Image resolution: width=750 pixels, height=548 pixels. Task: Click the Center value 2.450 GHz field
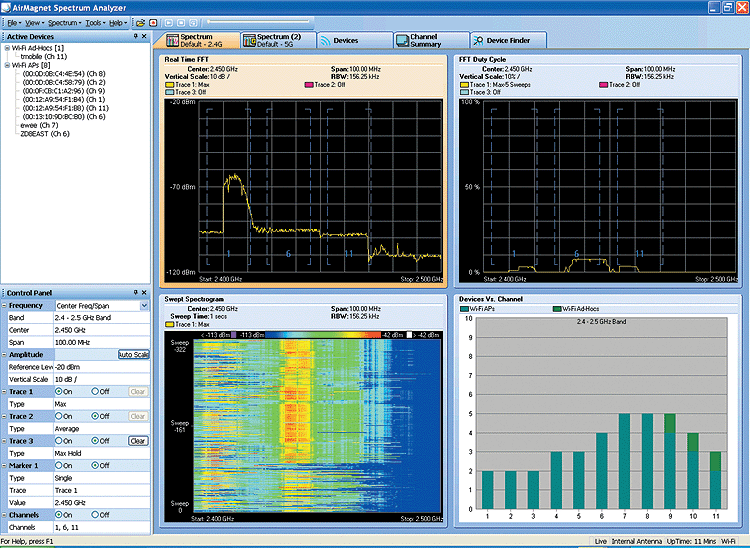pyautogui.click(x=102, y=330)
